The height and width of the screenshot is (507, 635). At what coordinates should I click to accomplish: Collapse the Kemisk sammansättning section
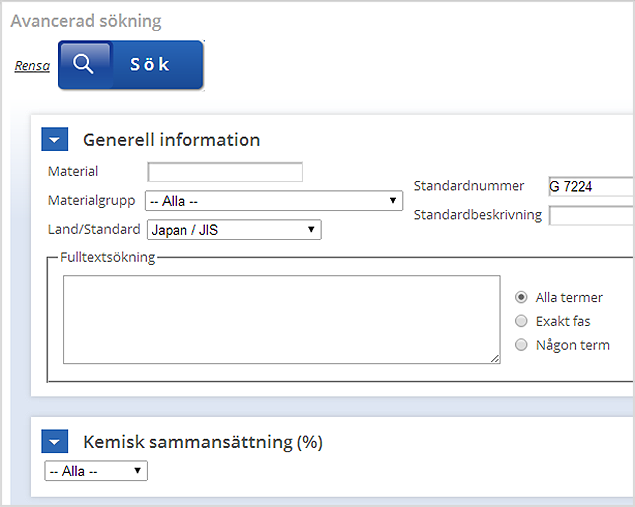tap(55, 441)
